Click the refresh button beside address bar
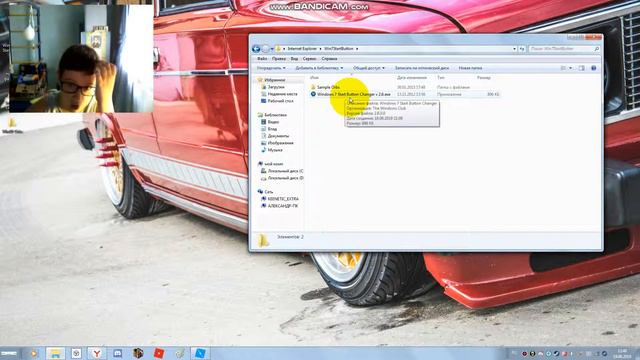 coord(522,49)
